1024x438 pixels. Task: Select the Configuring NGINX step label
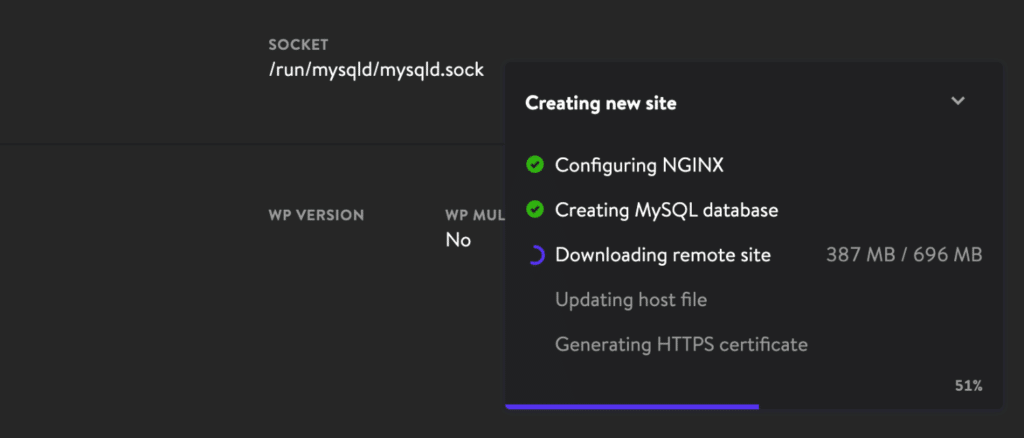click(639, 166)
